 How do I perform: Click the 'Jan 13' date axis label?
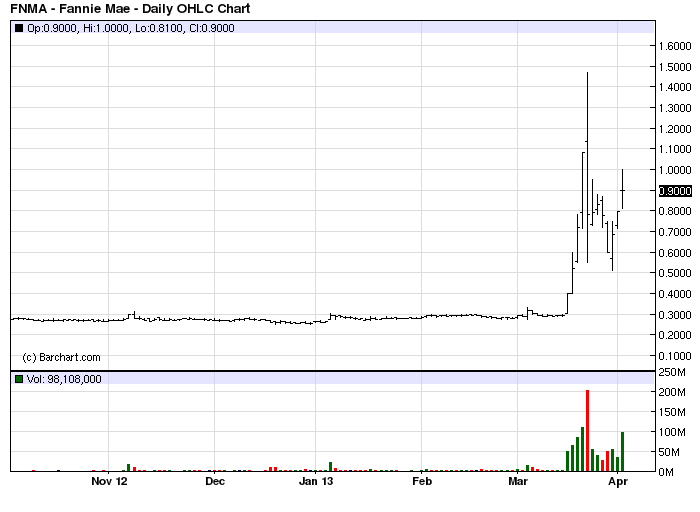point(316,482)
